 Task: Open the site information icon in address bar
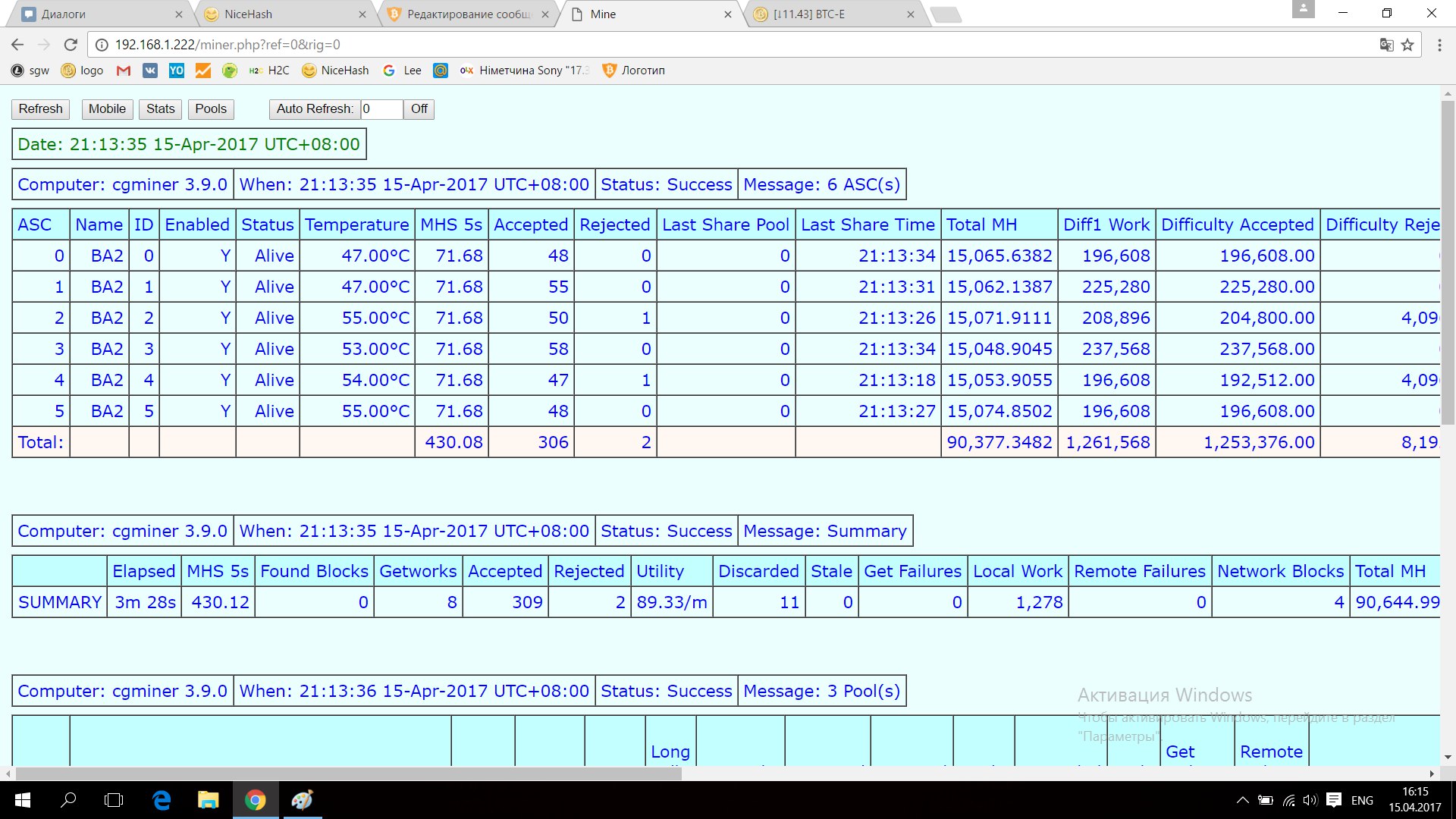click(x=102, y=45)
